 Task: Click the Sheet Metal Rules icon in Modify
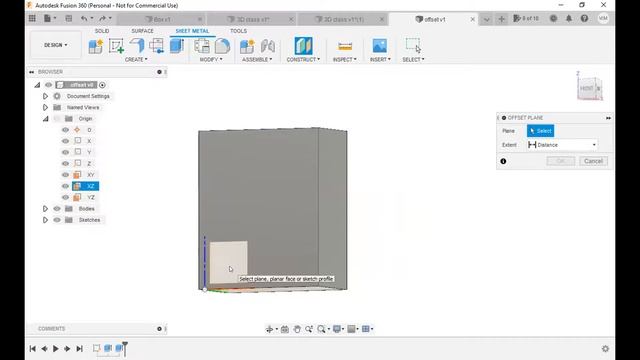202,46
